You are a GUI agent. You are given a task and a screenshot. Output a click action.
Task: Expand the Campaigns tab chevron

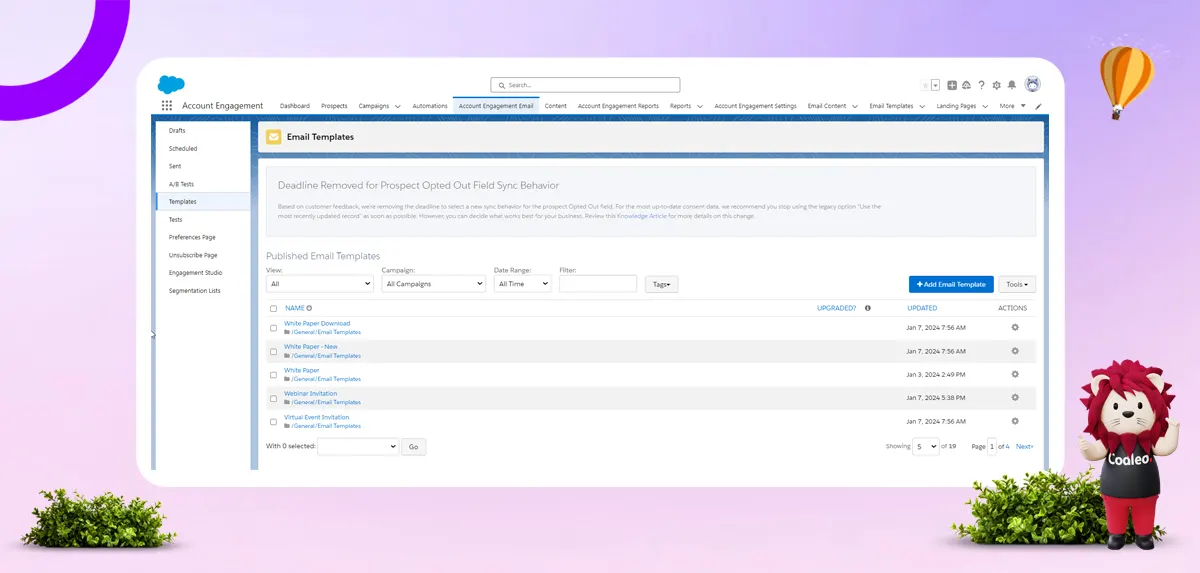(398, 106)
